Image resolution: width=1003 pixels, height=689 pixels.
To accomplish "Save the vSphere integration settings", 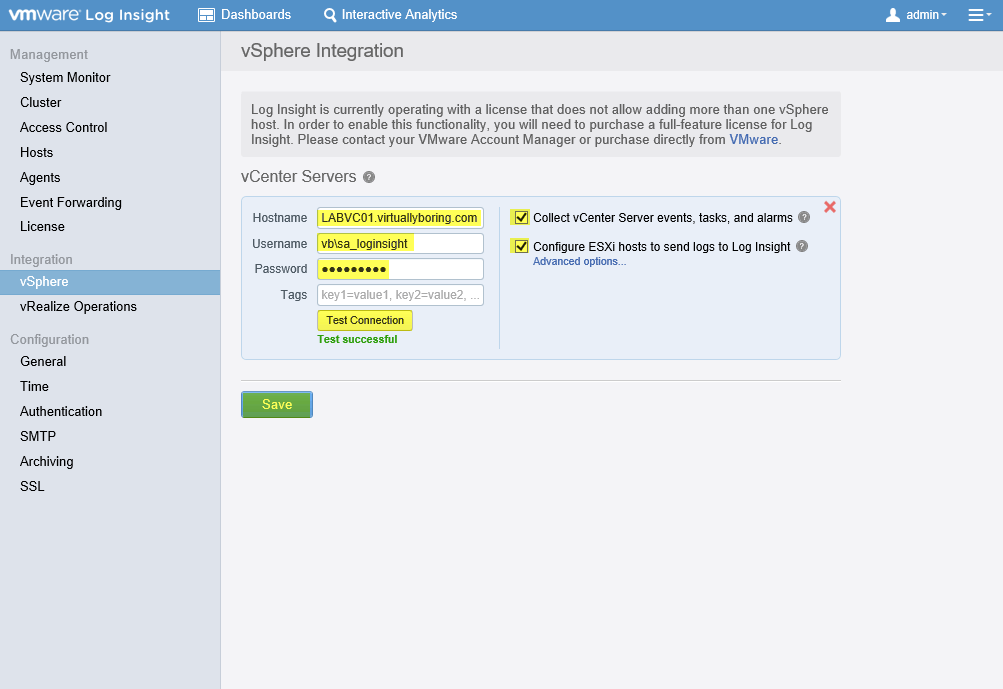I will pos(276,404).
